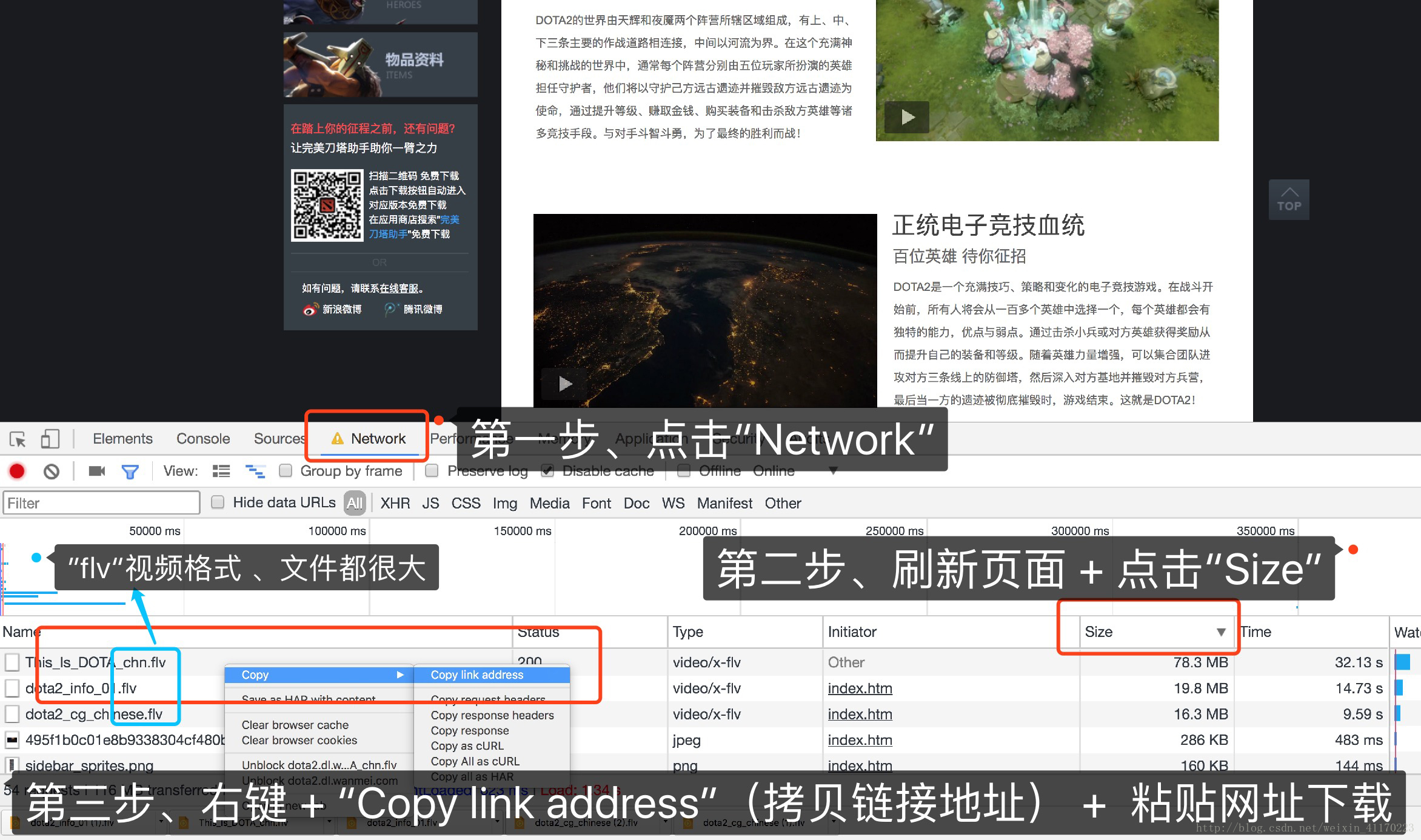Click the QR code image
The width and height of the screenshot is (1421, 840).
click(327, 206)
